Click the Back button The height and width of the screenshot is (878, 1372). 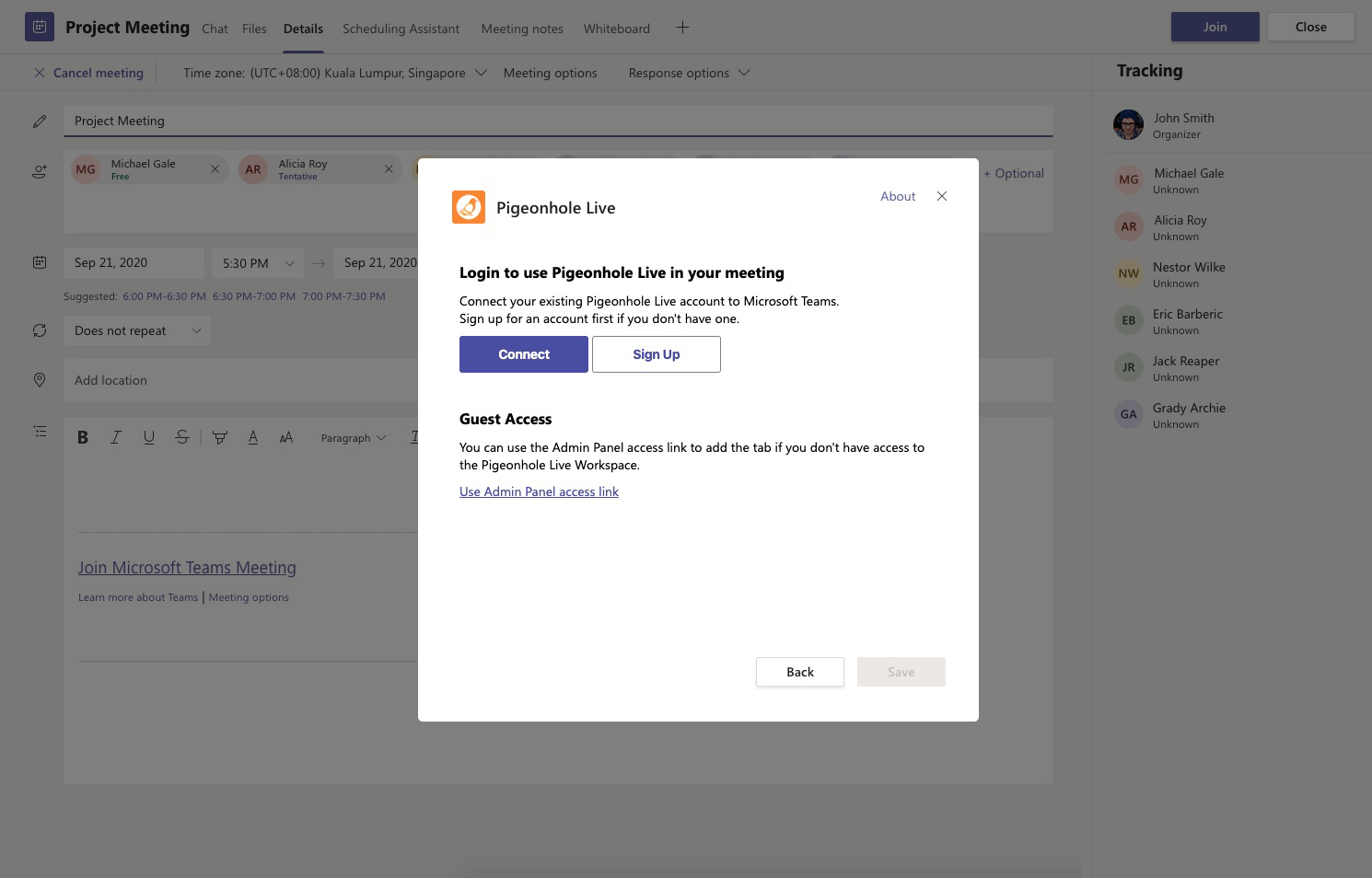click(800, 672)
